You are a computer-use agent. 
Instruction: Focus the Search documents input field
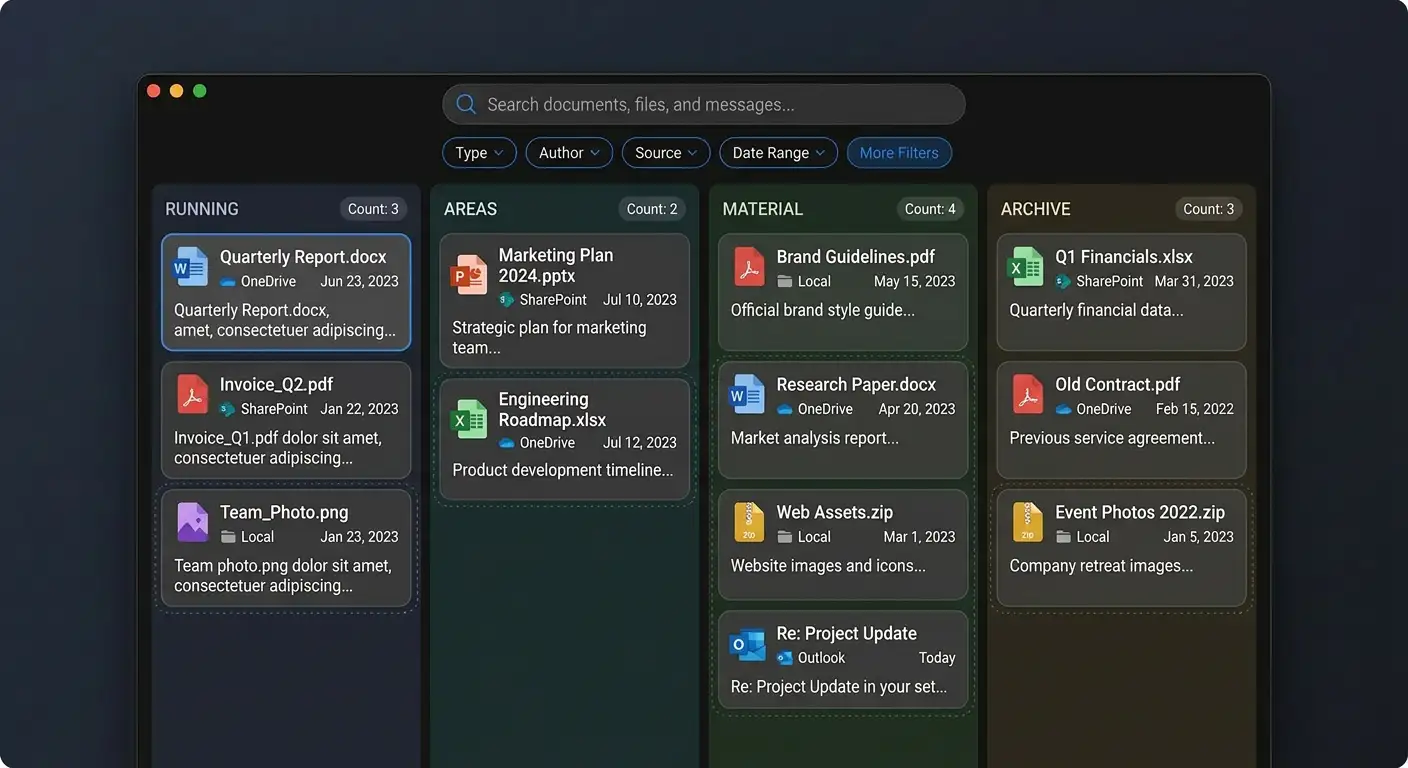pos(704,104)
